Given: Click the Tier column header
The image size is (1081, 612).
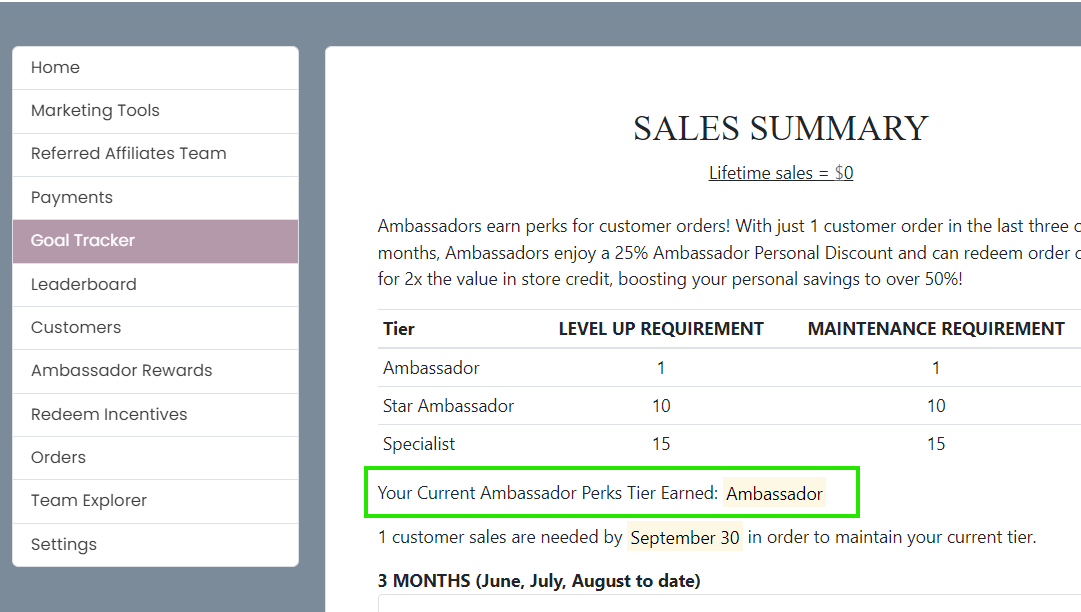Looking at the screenshot, I should click(399, 329).
